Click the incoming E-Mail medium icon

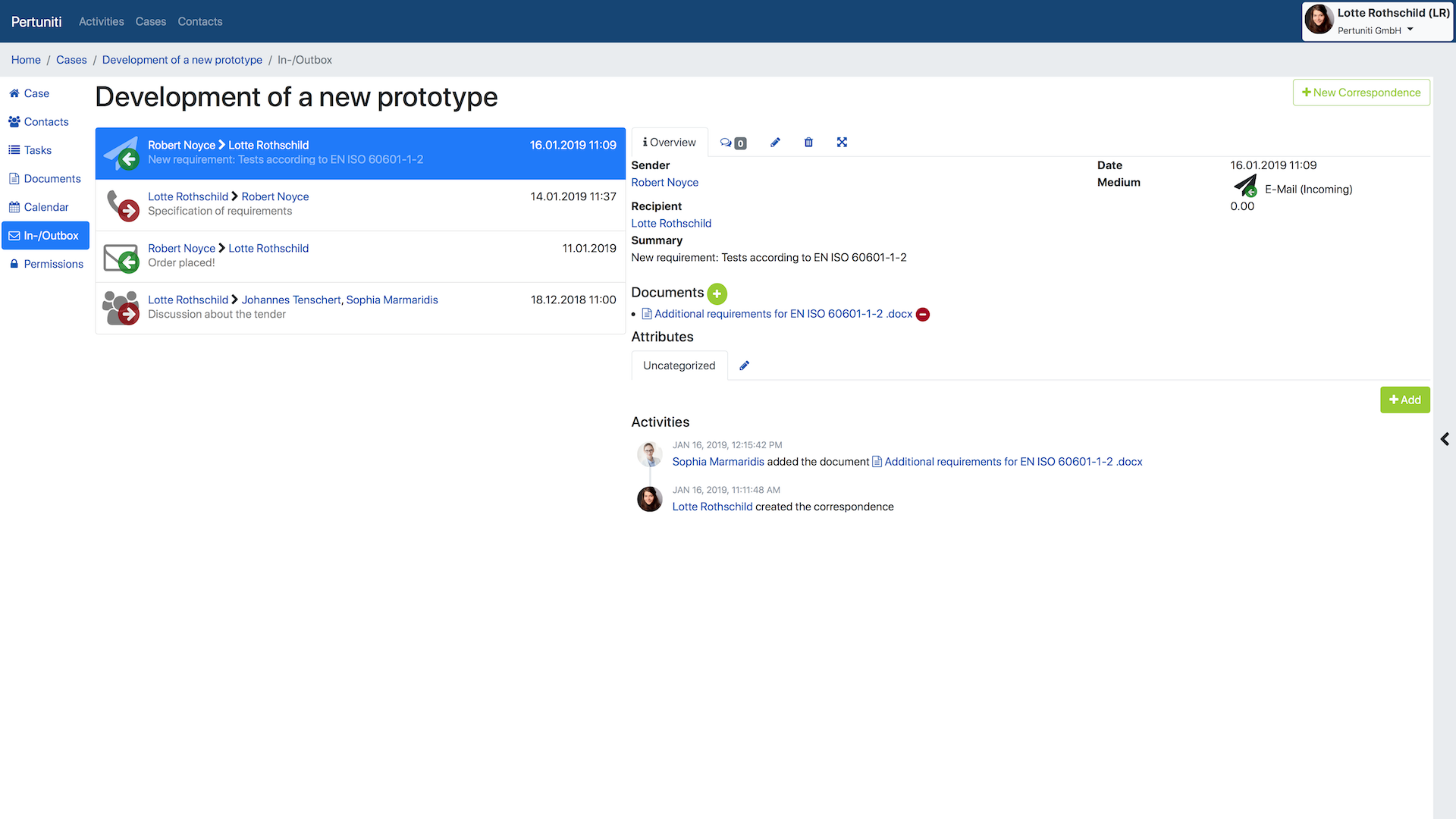(1244, 188)
